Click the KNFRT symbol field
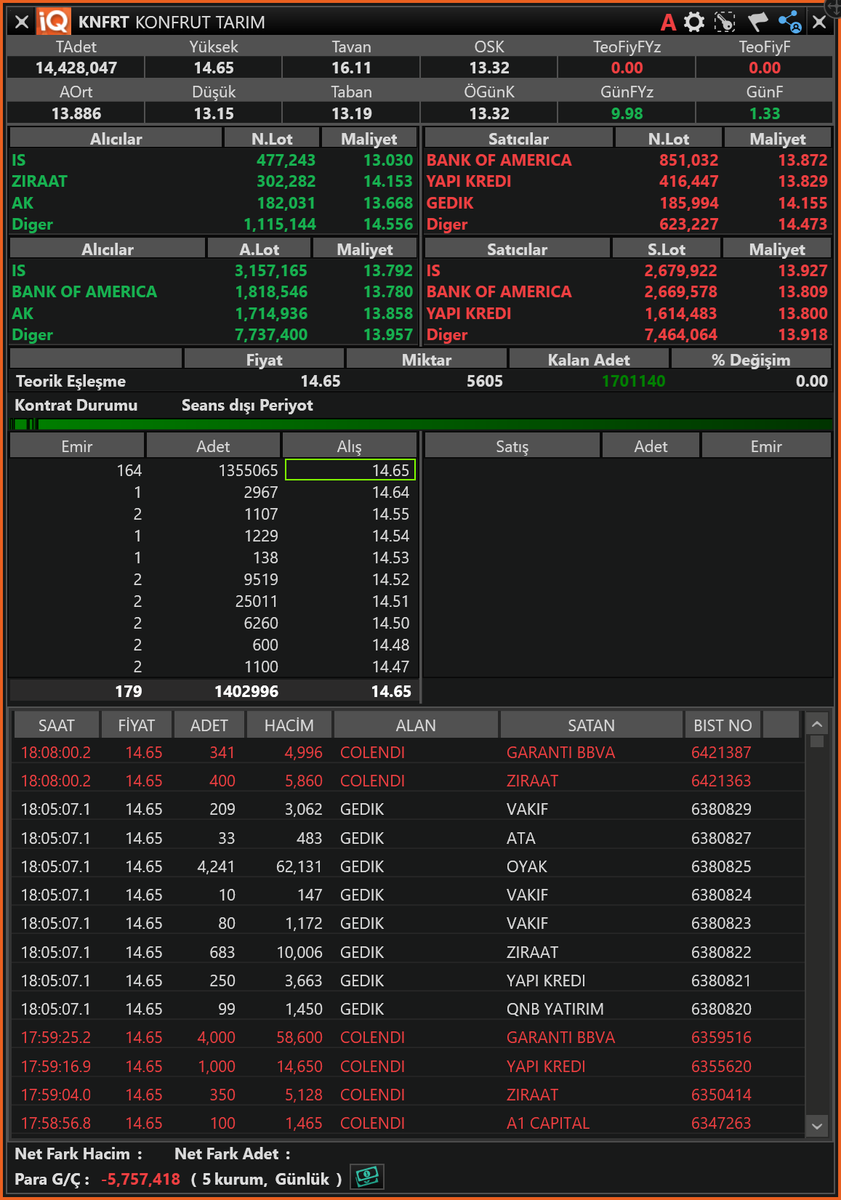 104,22
